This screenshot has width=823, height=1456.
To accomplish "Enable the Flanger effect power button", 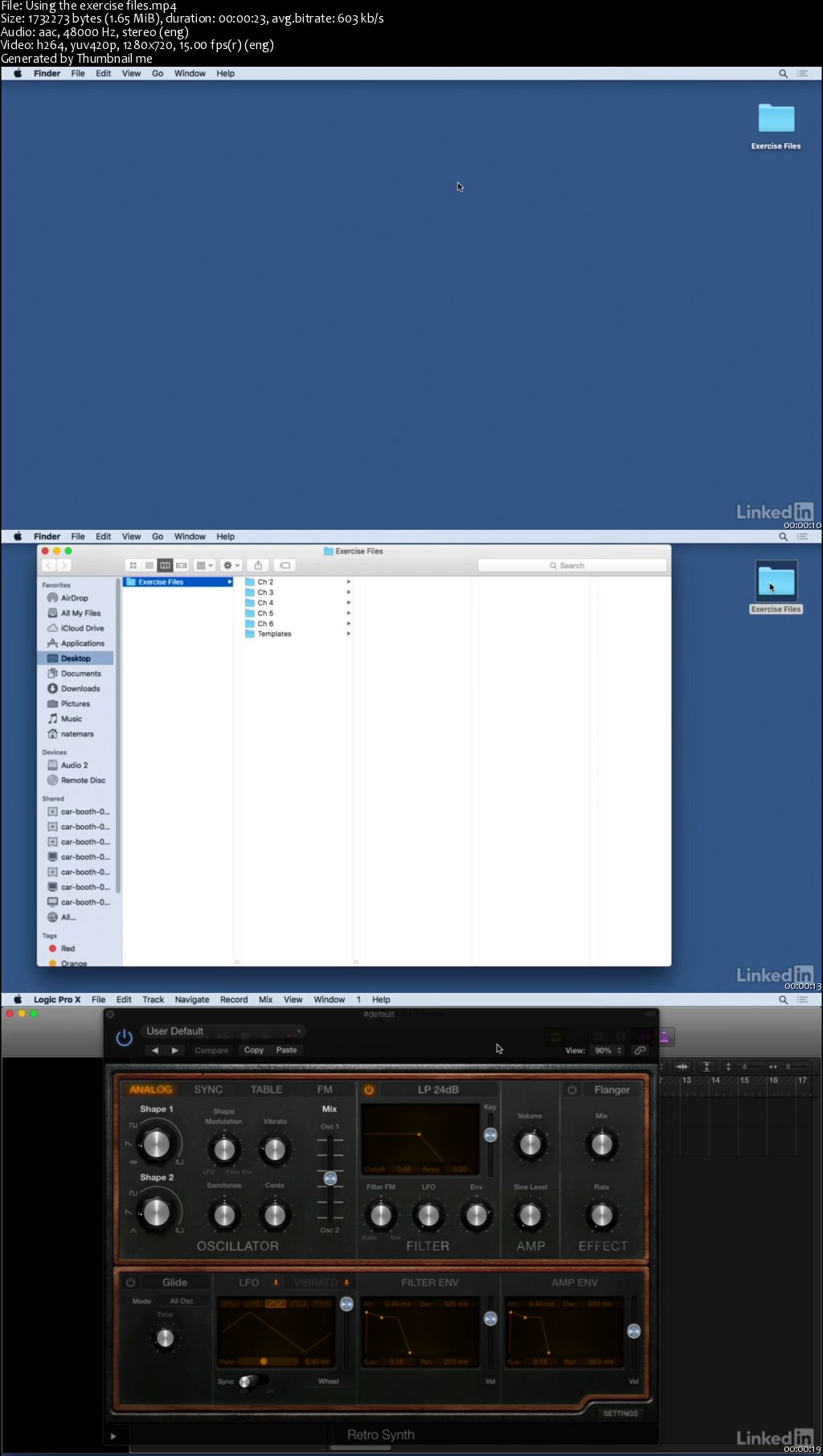I will pos(572,1090).
